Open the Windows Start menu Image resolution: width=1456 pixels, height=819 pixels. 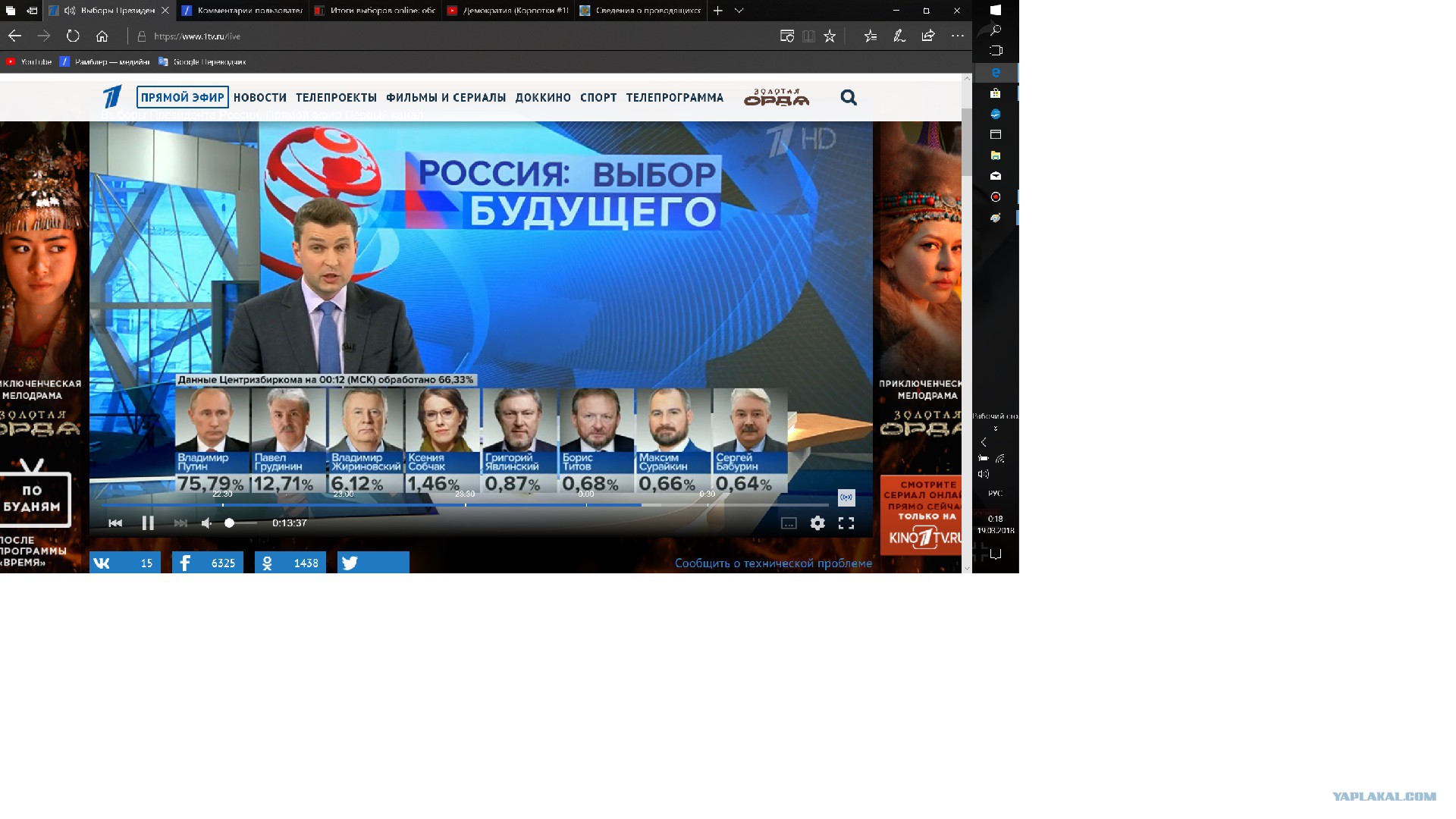[x=996, y=11]
